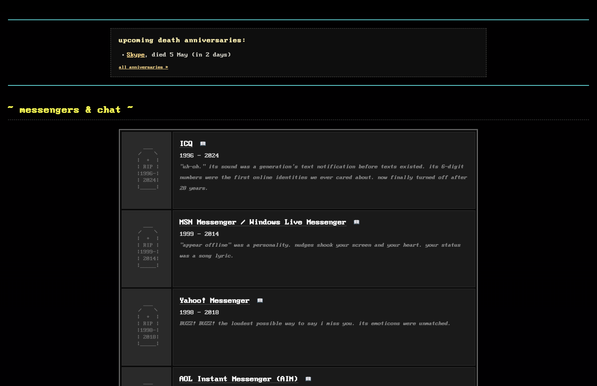
Task: Click the Yahoo! Messenger RIP tombstone art
Action: 148,326
